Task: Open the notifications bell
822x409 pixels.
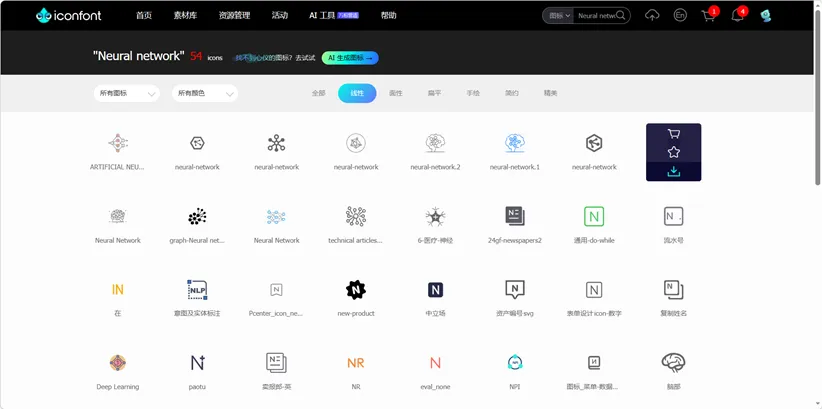Action: [x=738, y=16]
